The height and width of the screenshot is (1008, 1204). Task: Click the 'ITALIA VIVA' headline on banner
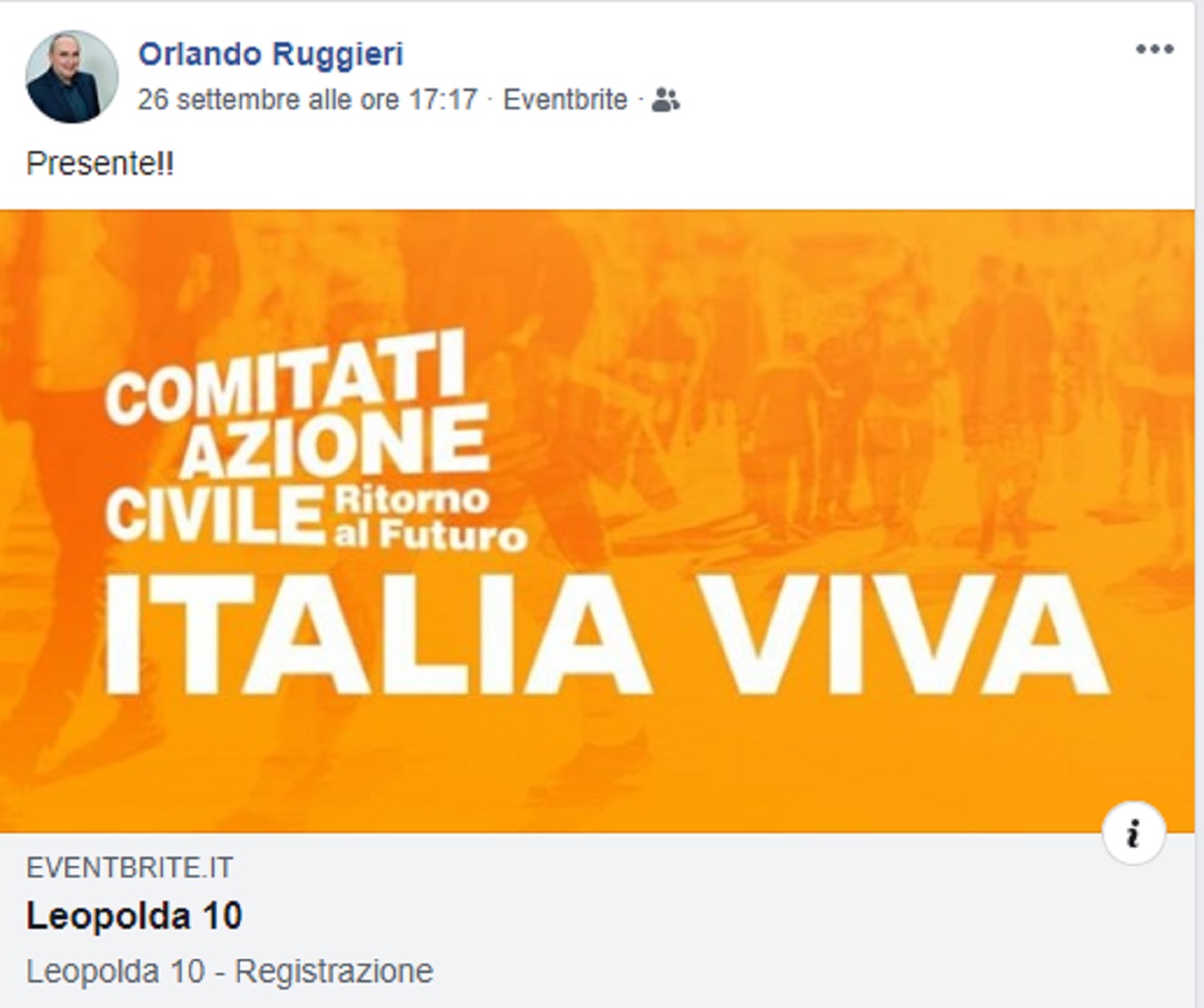tap(607, 636)
